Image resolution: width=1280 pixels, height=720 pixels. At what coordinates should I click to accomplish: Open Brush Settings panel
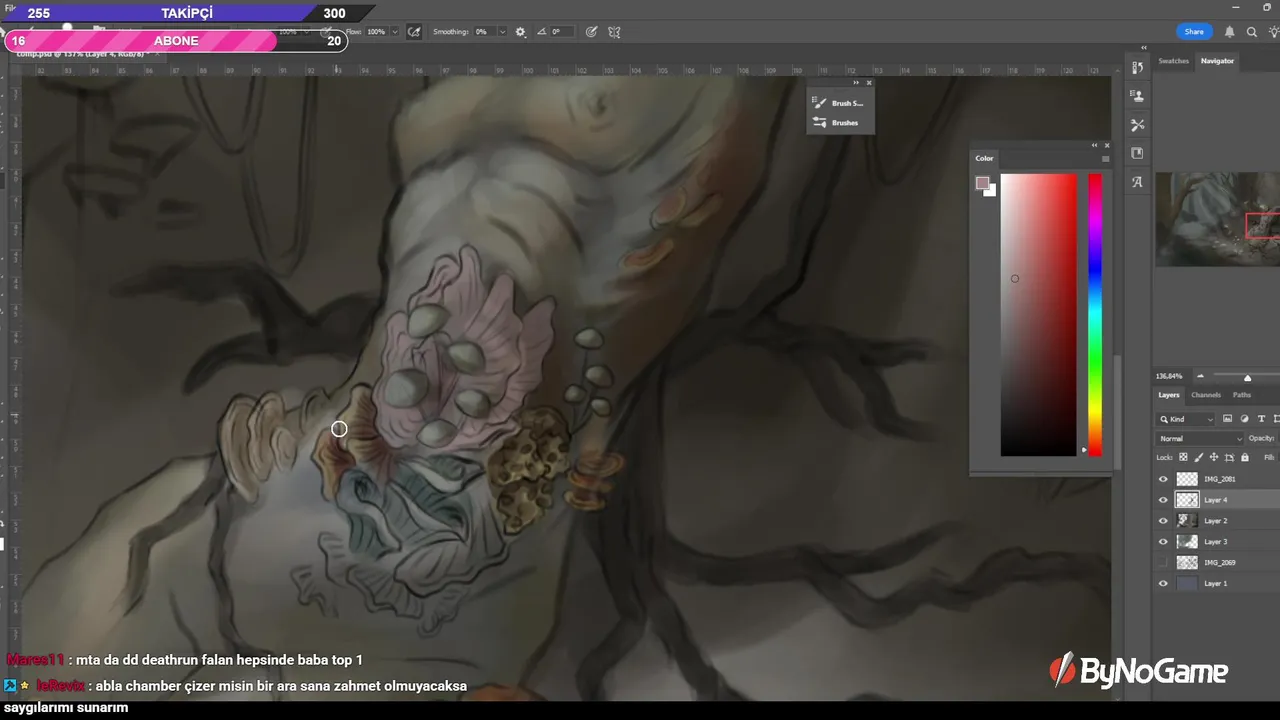839,103
